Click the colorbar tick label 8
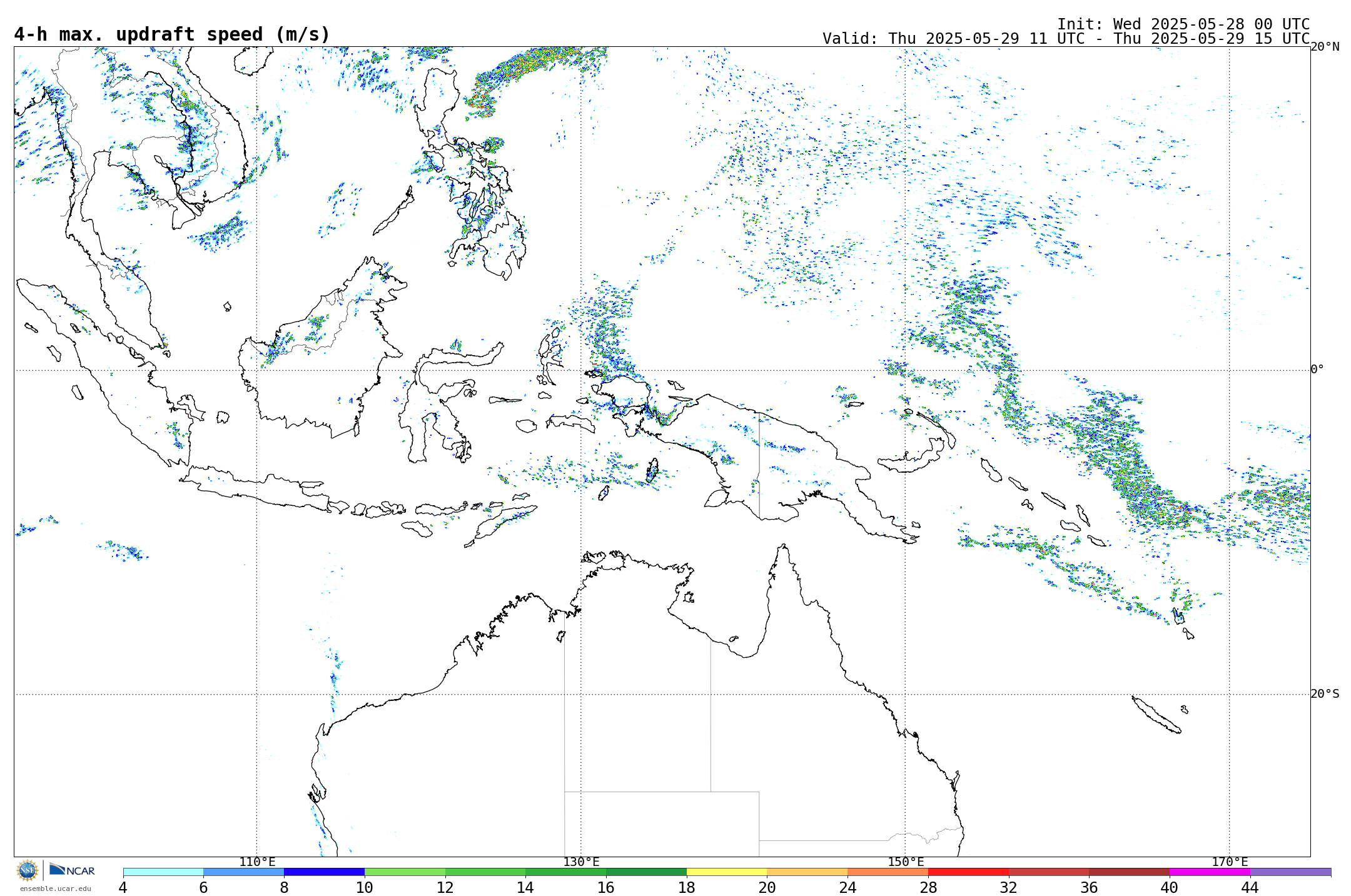The width and height of the screenshot is (1351, 896). [284, 887]
